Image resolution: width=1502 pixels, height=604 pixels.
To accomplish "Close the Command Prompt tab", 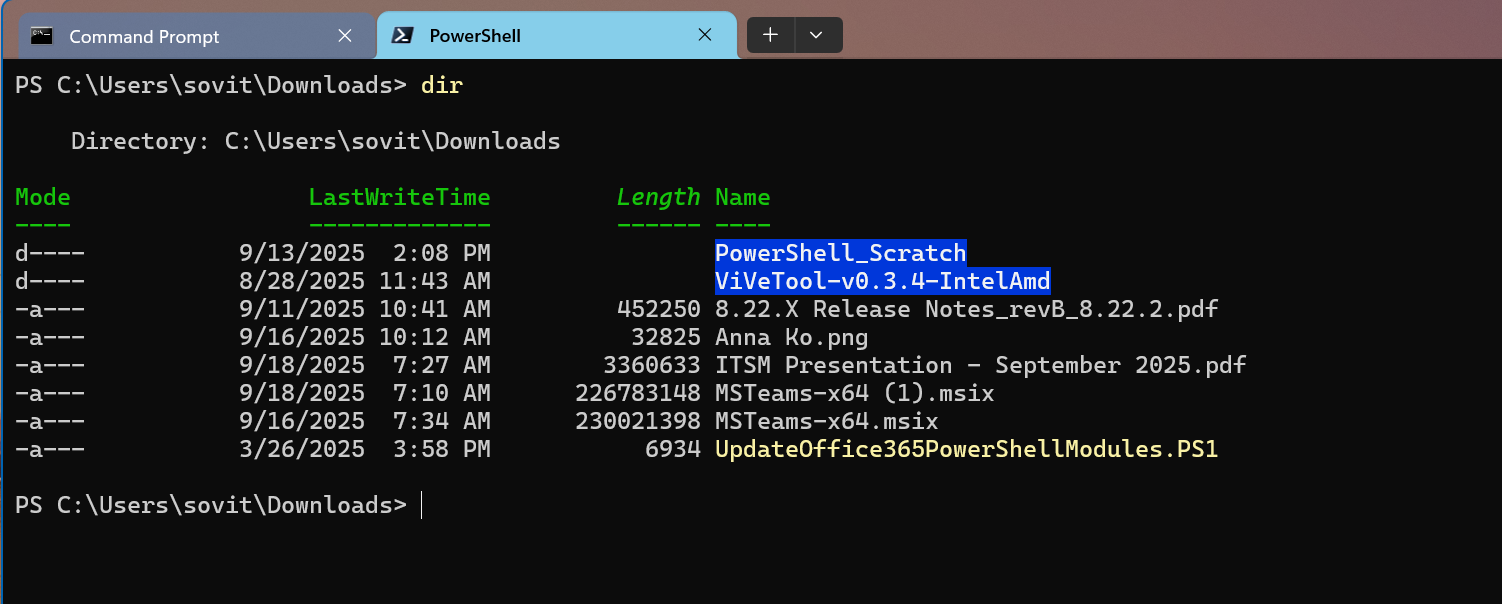I will tap(345, 35).
